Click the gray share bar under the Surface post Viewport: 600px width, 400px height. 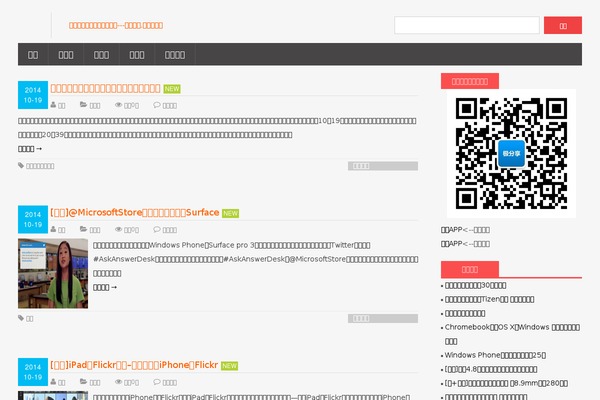(383, 318)
